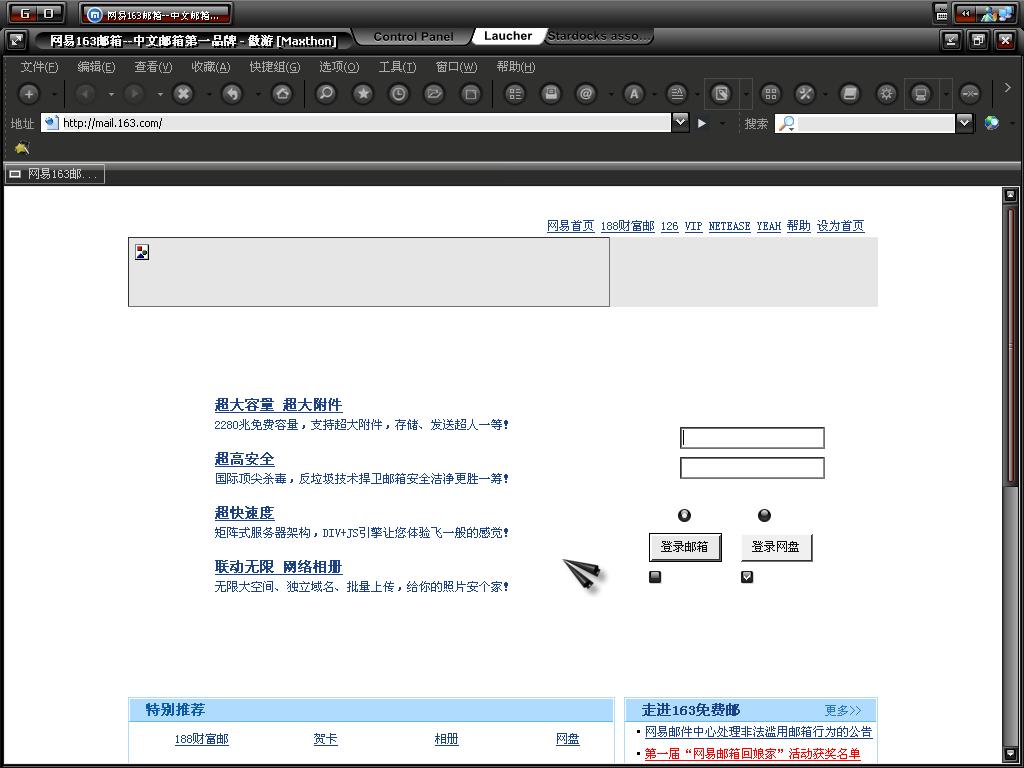Image resolution: width=1024 pixels, height=768 pixels.
Task: Click the four-squares grid toolbar icon
Action: [x=771, y=94]
